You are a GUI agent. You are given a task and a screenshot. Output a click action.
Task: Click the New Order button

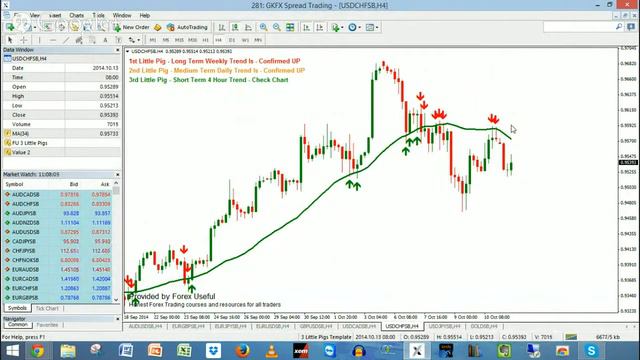tap(131, 27)
